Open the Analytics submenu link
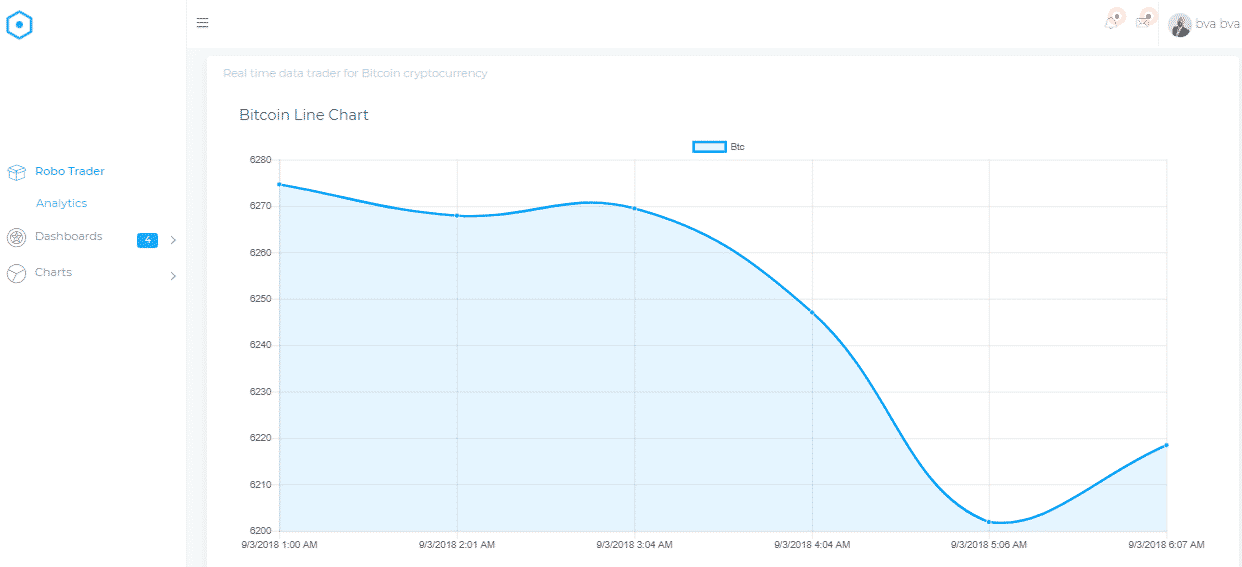Screen dimensions: 1242x567 pyautogui.click(x=61, y=203)
